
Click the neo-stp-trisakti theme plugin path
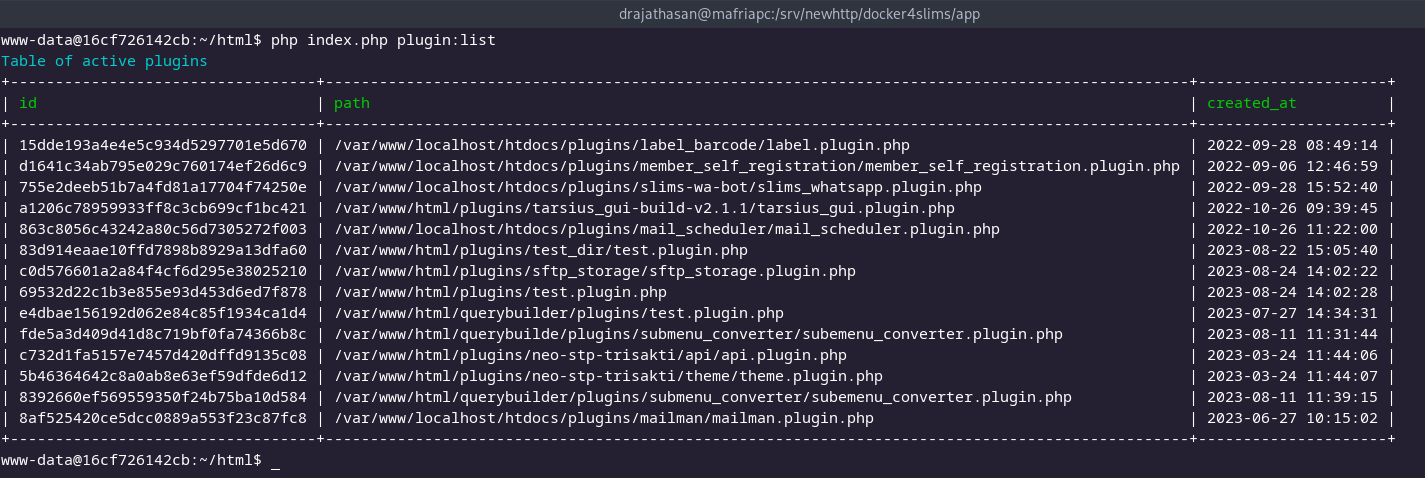[x=608, y=376]
